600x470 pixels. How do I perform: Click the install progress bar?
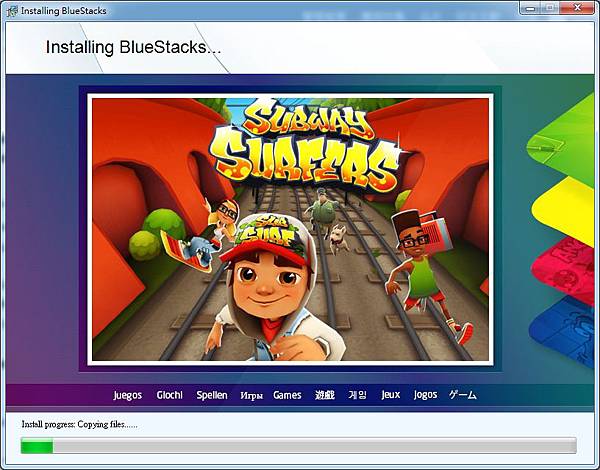coord(298,446)
